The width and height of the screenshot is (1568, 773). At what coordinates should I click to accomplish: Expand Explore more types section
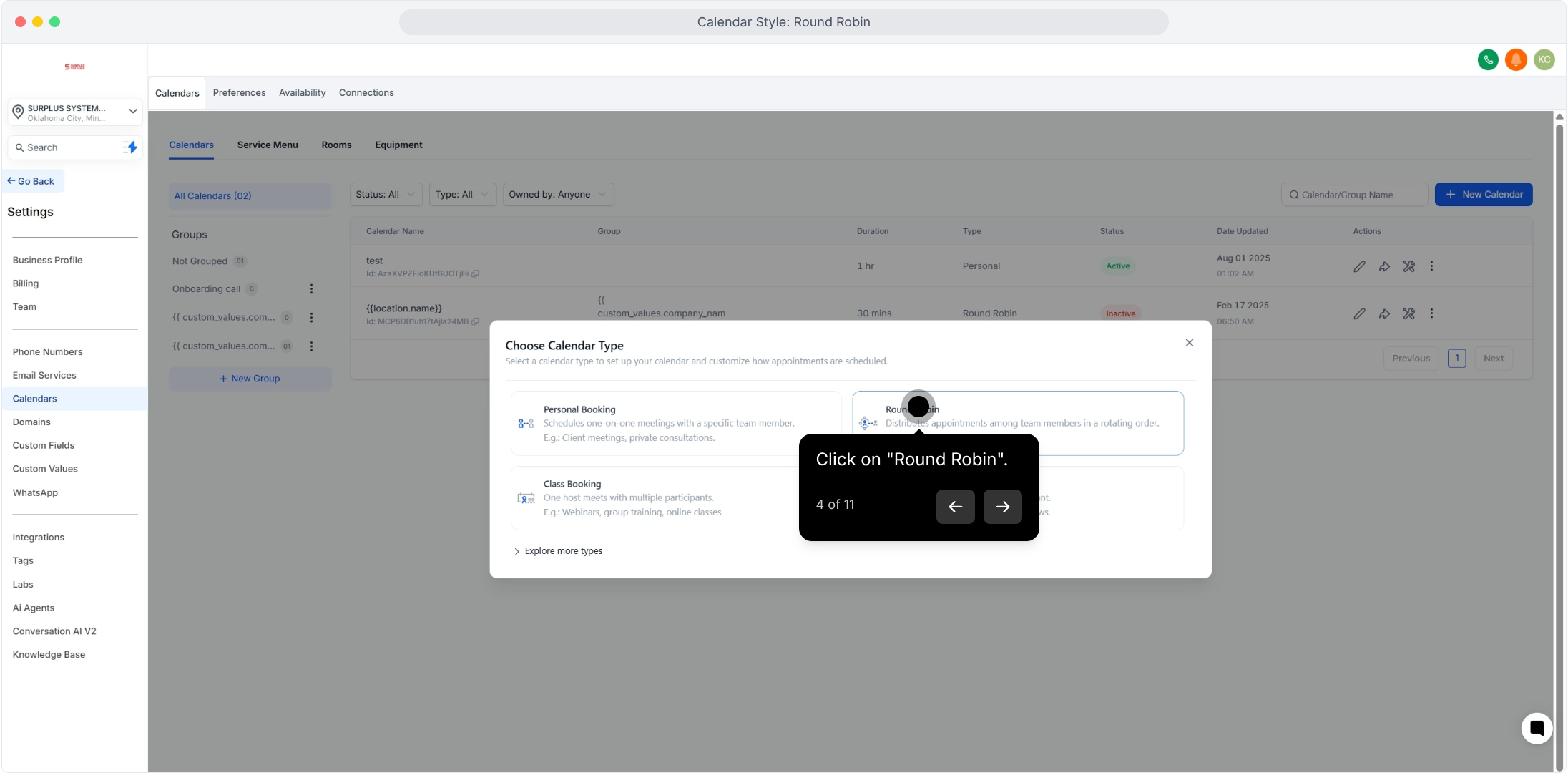[x=557, y=551]
